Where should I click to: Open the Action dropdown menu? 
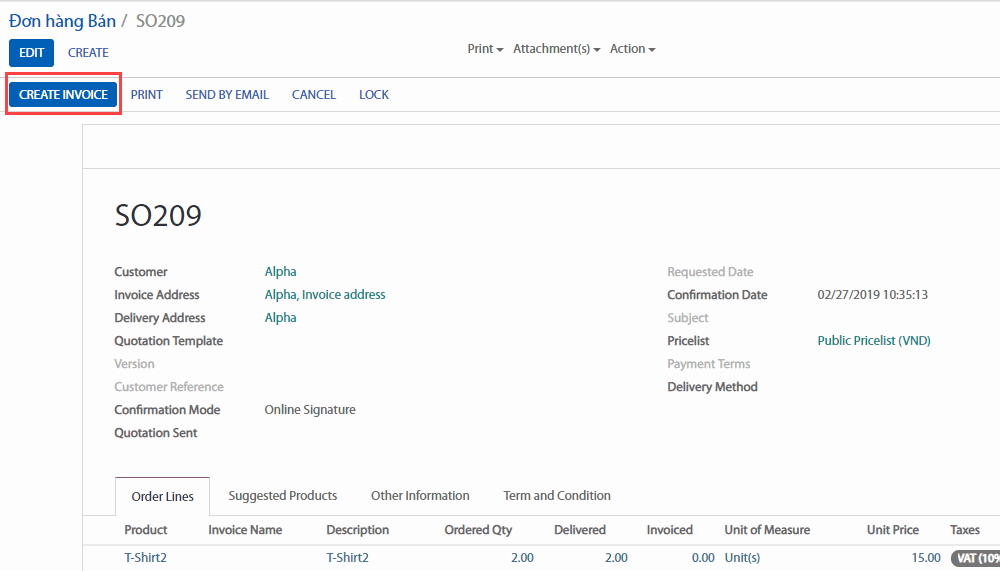tap(632, 49)
